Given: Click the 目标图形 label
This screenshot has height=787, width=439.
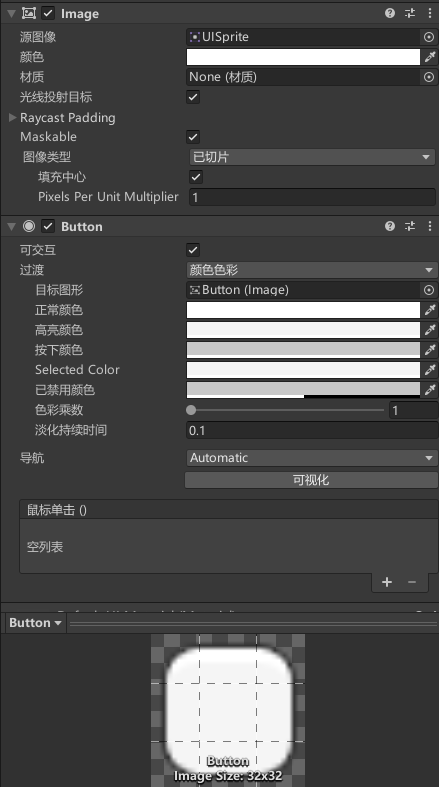Looking at the screenshot, I should (x=59, y=290).
